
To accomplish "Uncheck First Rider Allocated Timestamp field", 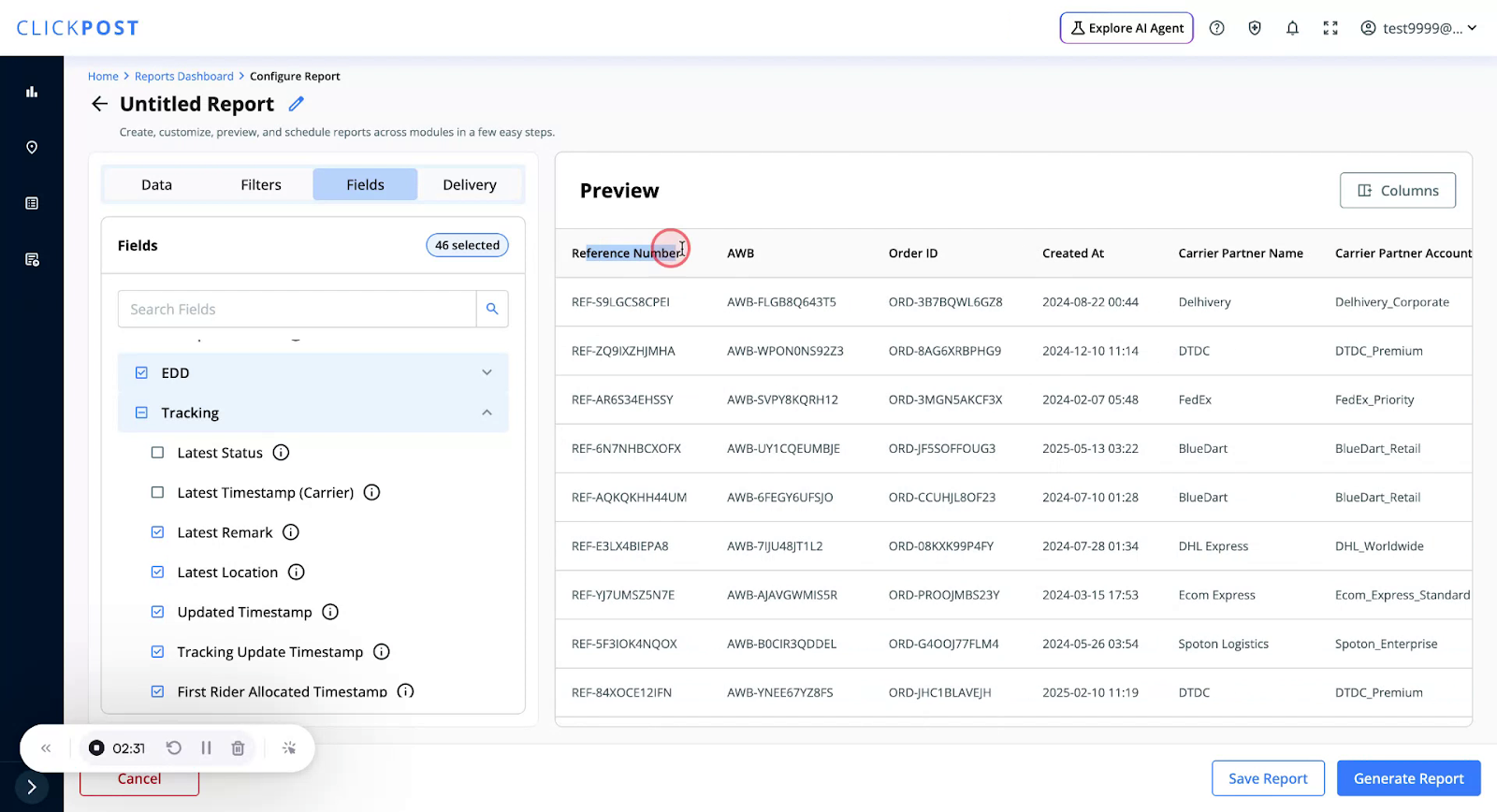I will pyautogui.click(x=157, y=691).
